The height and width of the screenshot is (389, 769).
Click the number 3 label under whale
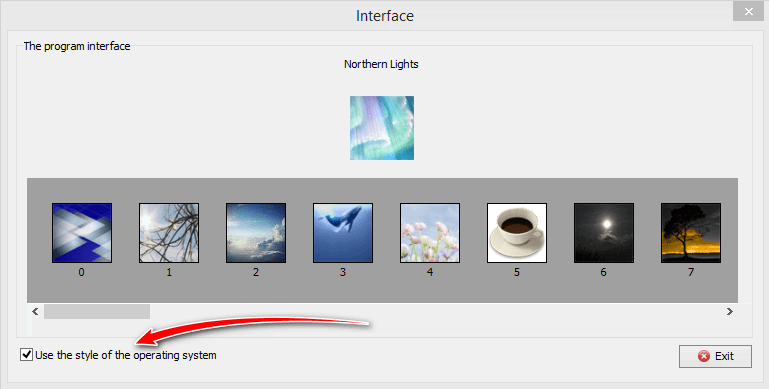pyautogui.click(x=343, y=272)
